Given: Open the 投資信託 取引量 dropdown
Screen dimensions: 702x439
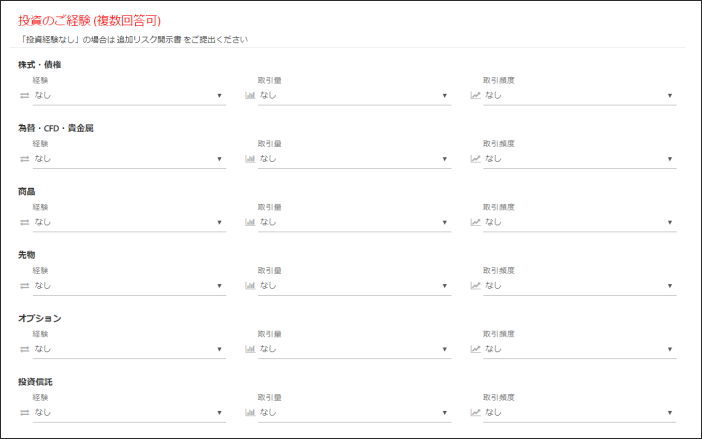Looking at the screenshot, I should tap(355, 413).
